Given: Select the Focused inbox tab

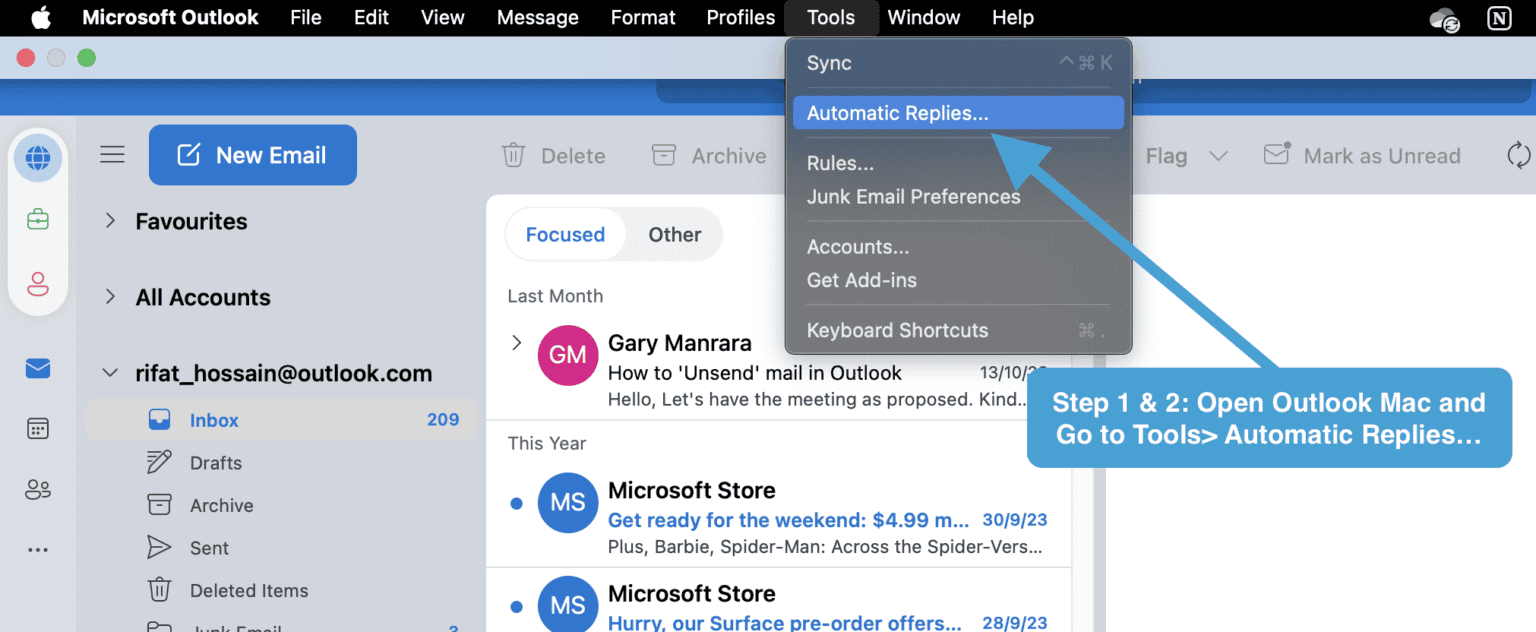Looking at the screenshot, I should [x=565, y=234].
